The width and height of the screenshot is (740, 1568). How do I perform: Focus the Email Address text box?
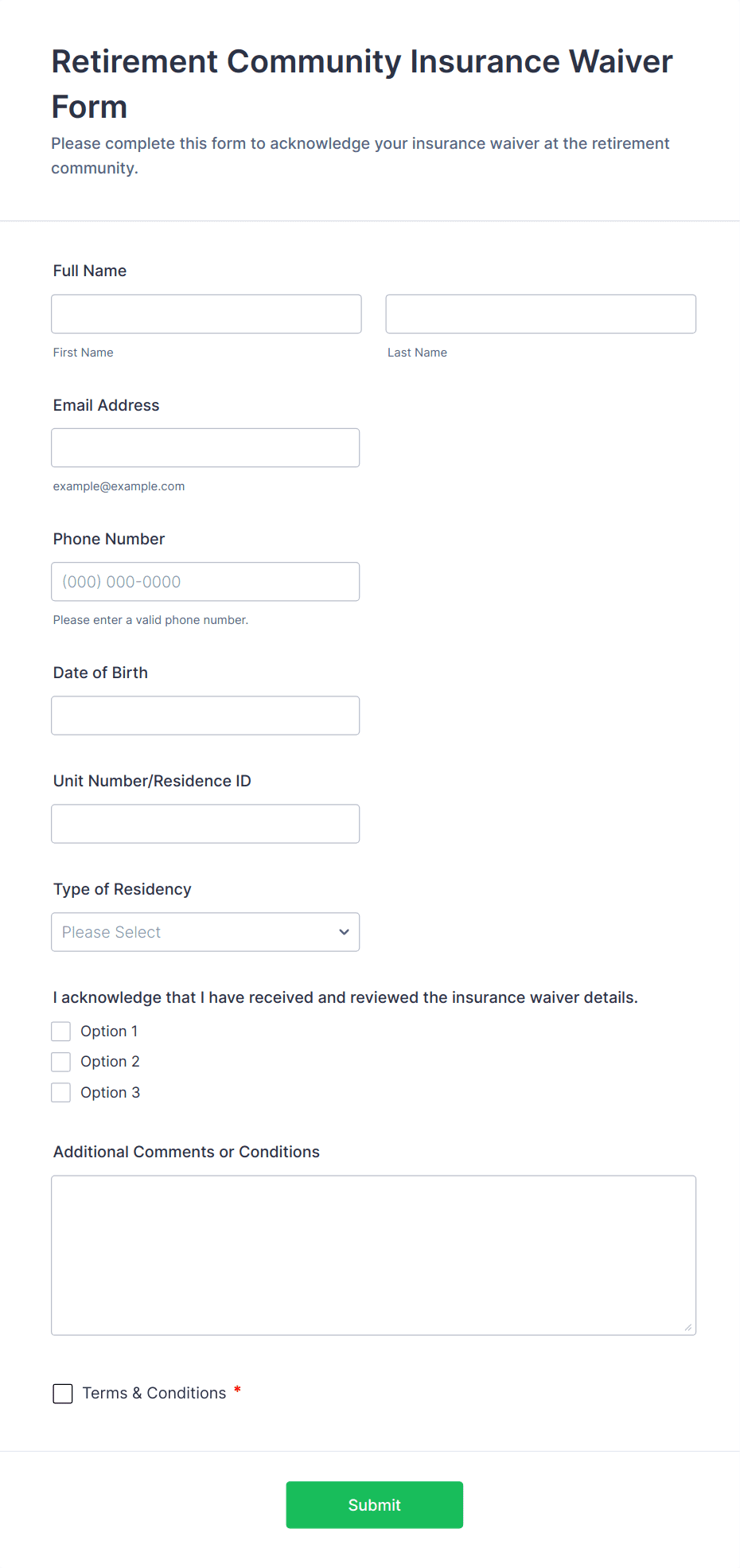coord(205,448)
